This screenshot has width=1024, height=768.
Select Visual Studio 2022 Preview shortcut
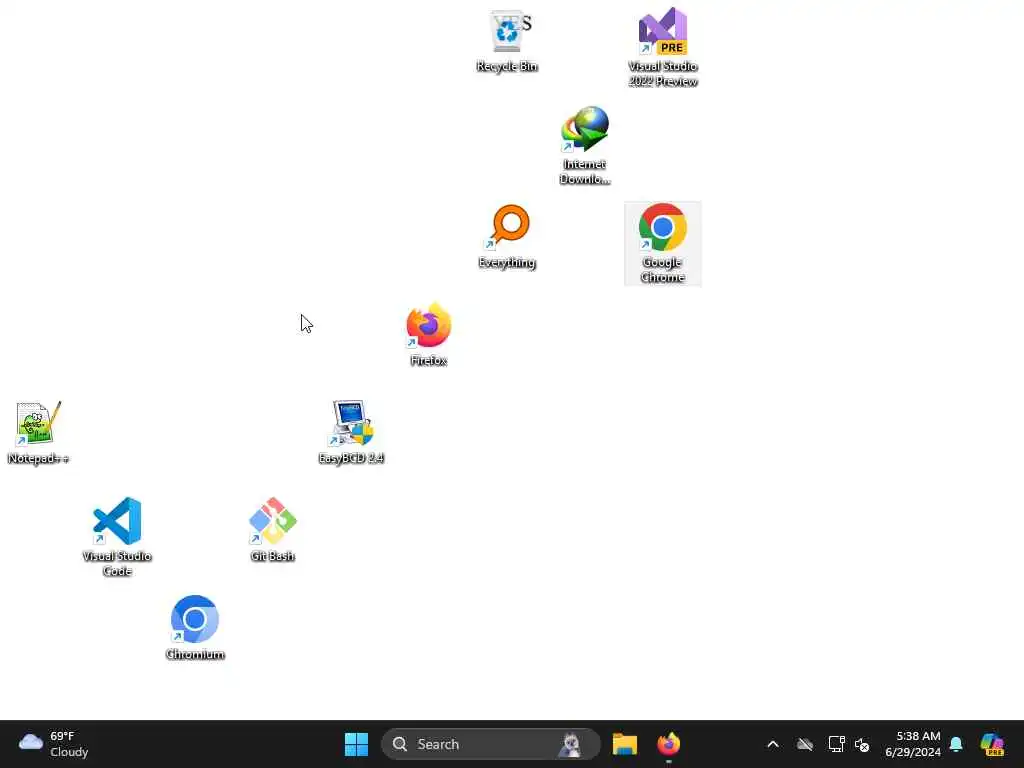(x=663, y=47)
